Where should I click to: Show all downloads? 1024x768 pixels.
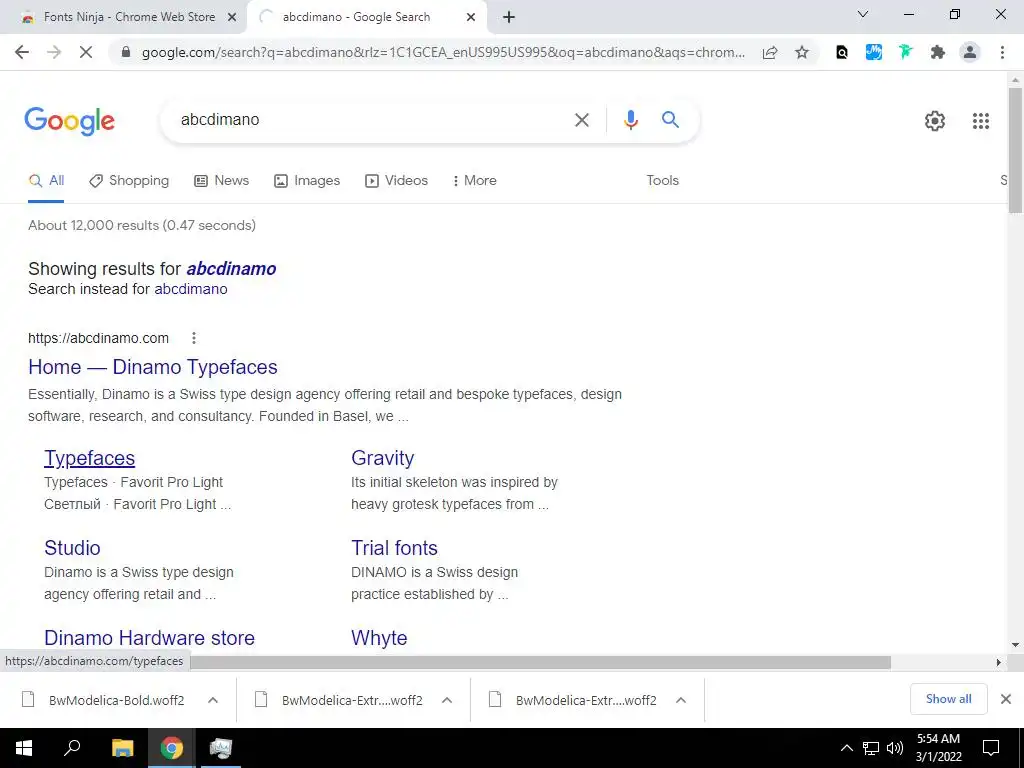(x=948, y=699)
